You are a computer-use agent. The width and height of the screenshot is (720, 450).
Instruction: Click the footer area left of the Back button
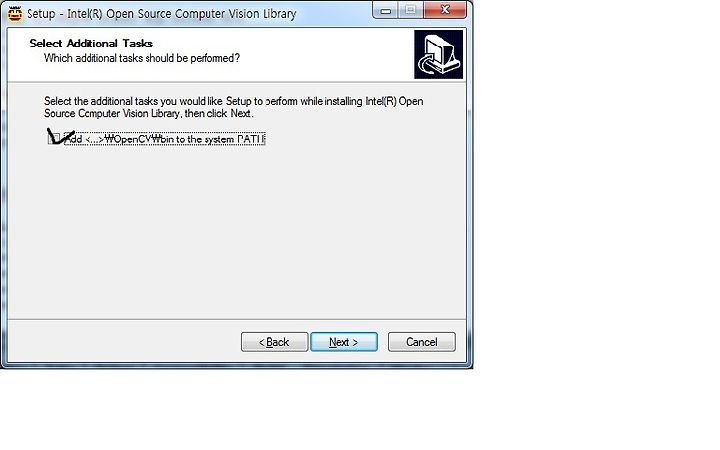[124, 342]
